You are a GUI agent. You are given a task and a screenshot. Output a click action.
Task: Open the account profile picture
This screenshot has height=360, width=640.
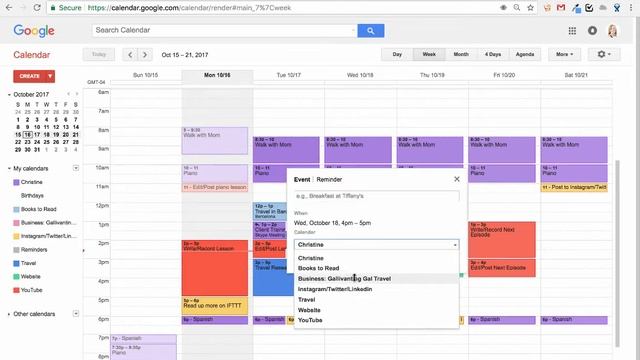click(x=613, y=31)
